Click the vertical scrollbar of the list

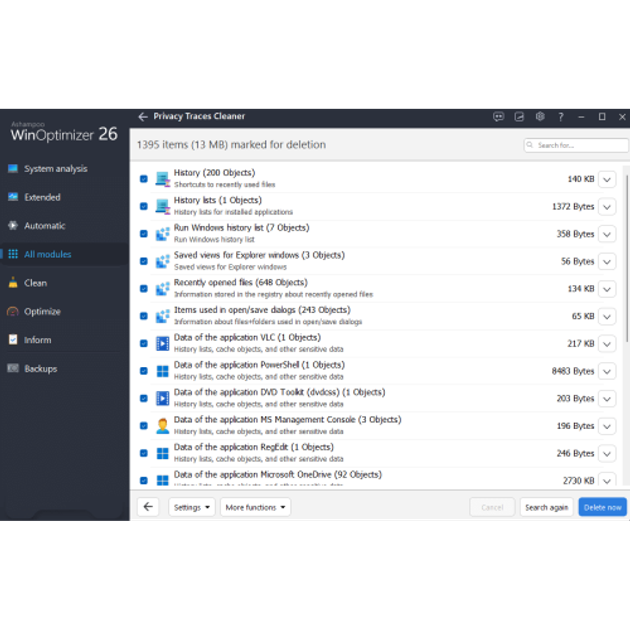[x=626, y=257]
